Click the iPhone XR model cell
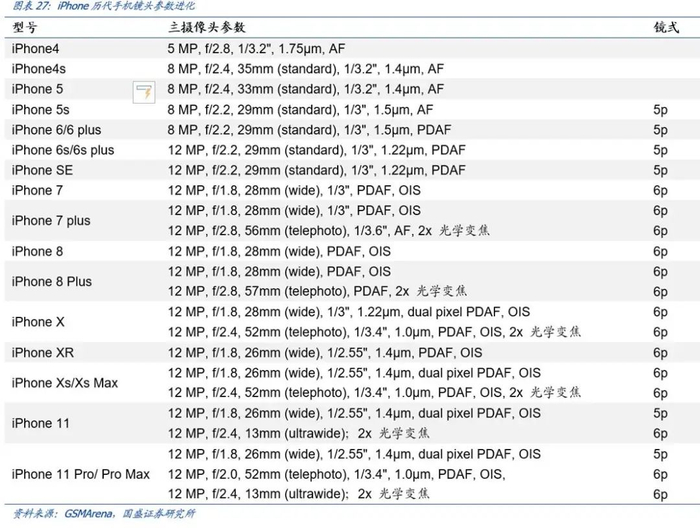 43,353
